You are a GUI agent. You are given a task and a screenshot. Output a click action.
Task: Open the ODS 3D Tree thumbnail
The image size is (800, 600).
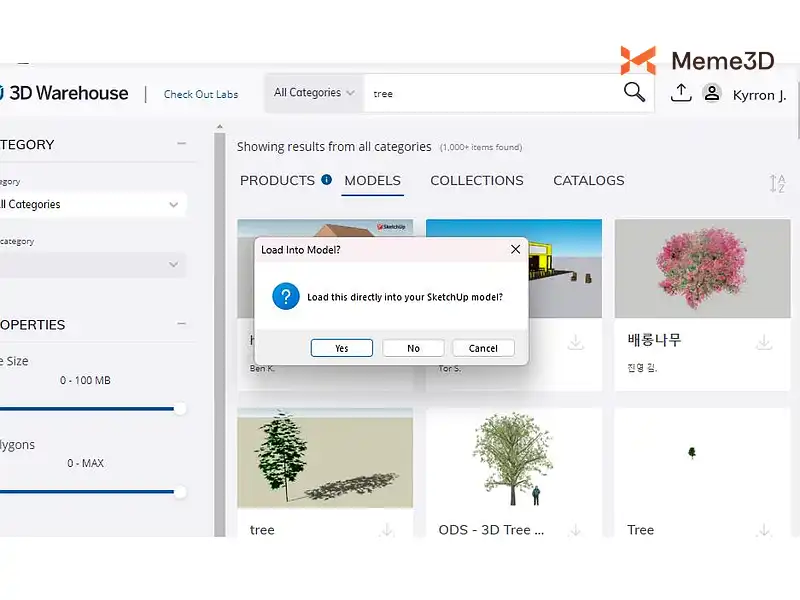click(514, 458)
